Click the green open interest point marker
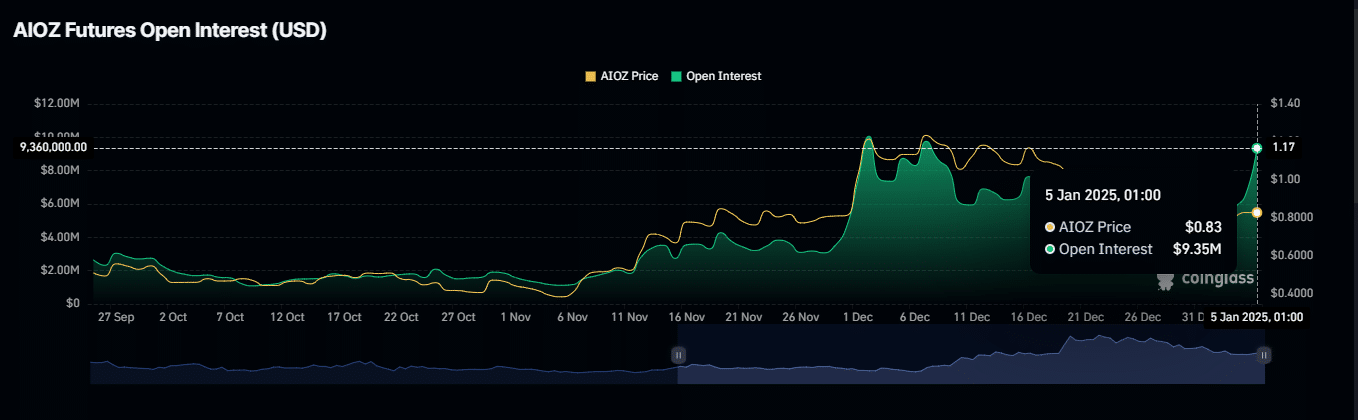 1257,148
